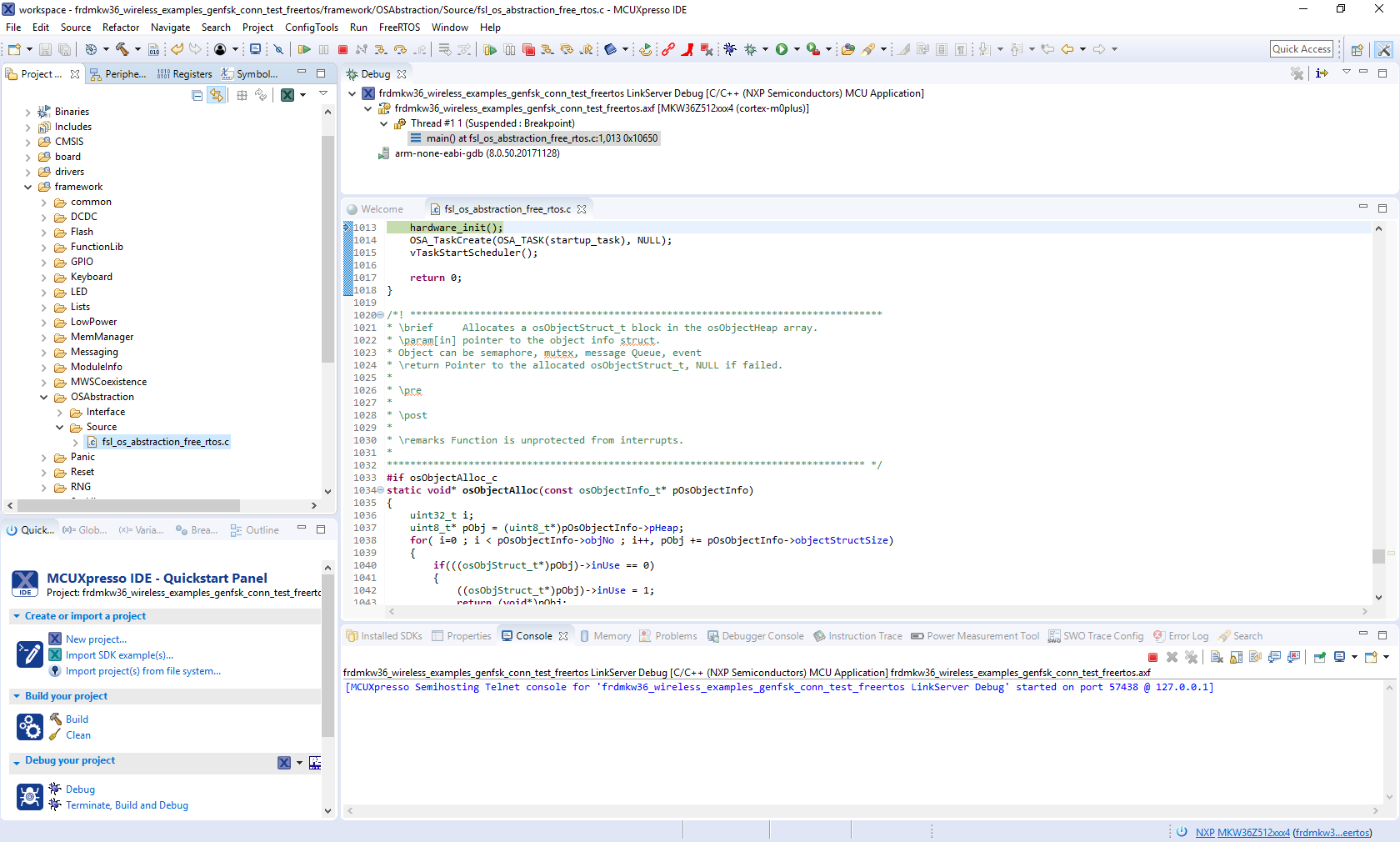This screenshot has height=842, width=1400.
Task: Click the Step Over toolbar icon
Action: [400, 50]
